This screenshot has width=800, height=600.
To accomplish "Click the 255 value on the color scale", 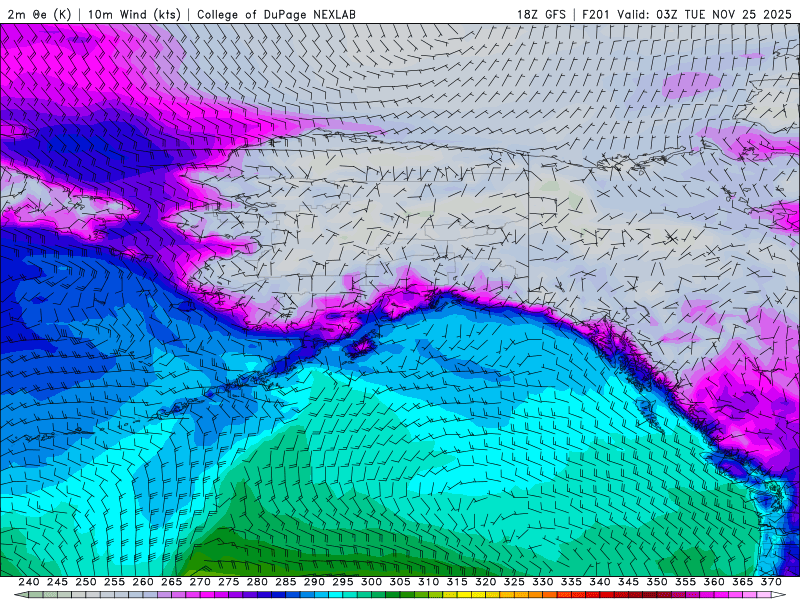I will click(x=114, y=582).
